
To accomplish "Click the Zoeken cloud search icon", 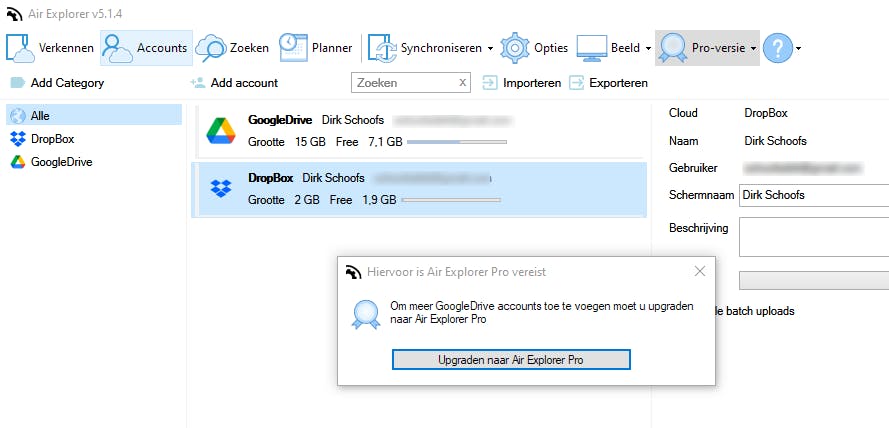I will (211, 47).
